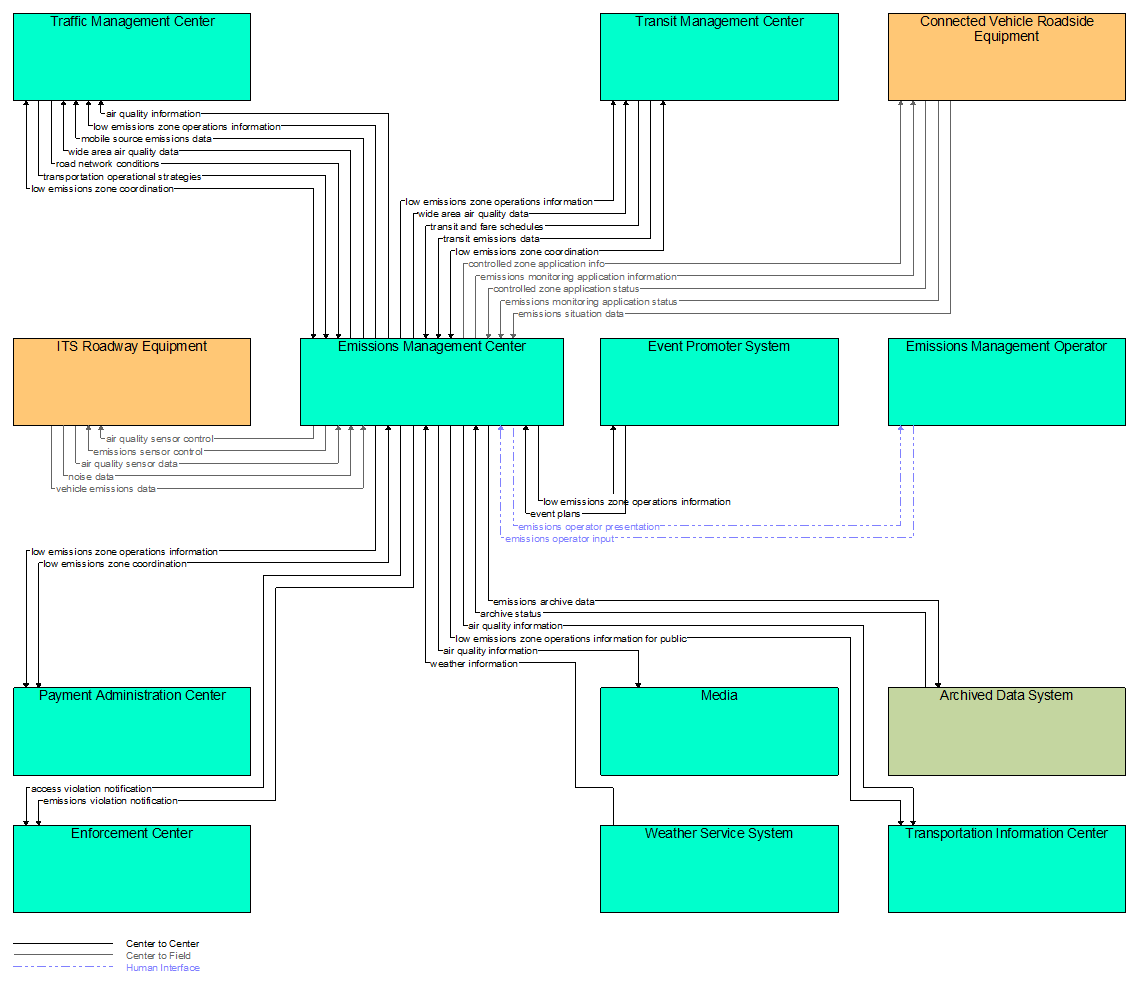Select the Emissions Management Center node
The image size is (1136, 986).
point(432,382)
